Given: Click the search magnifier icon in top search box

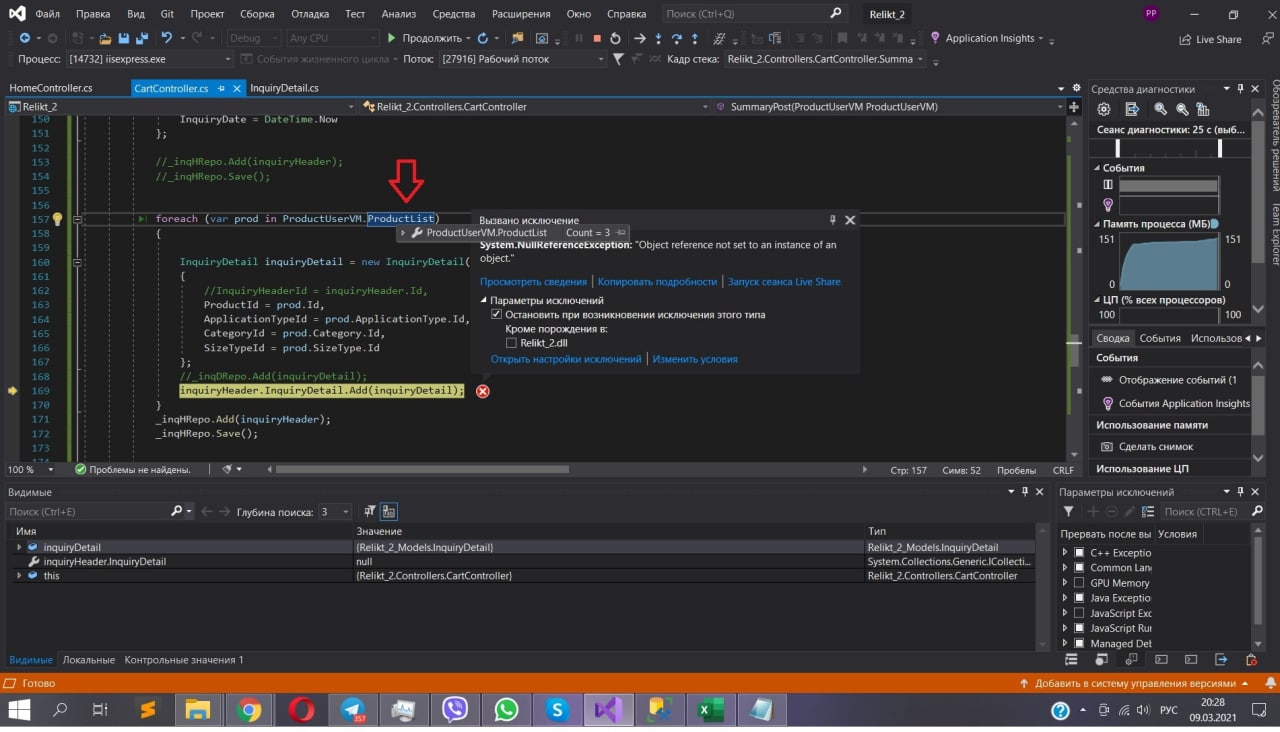Looking at the screenshot, I should coord(836,14).
